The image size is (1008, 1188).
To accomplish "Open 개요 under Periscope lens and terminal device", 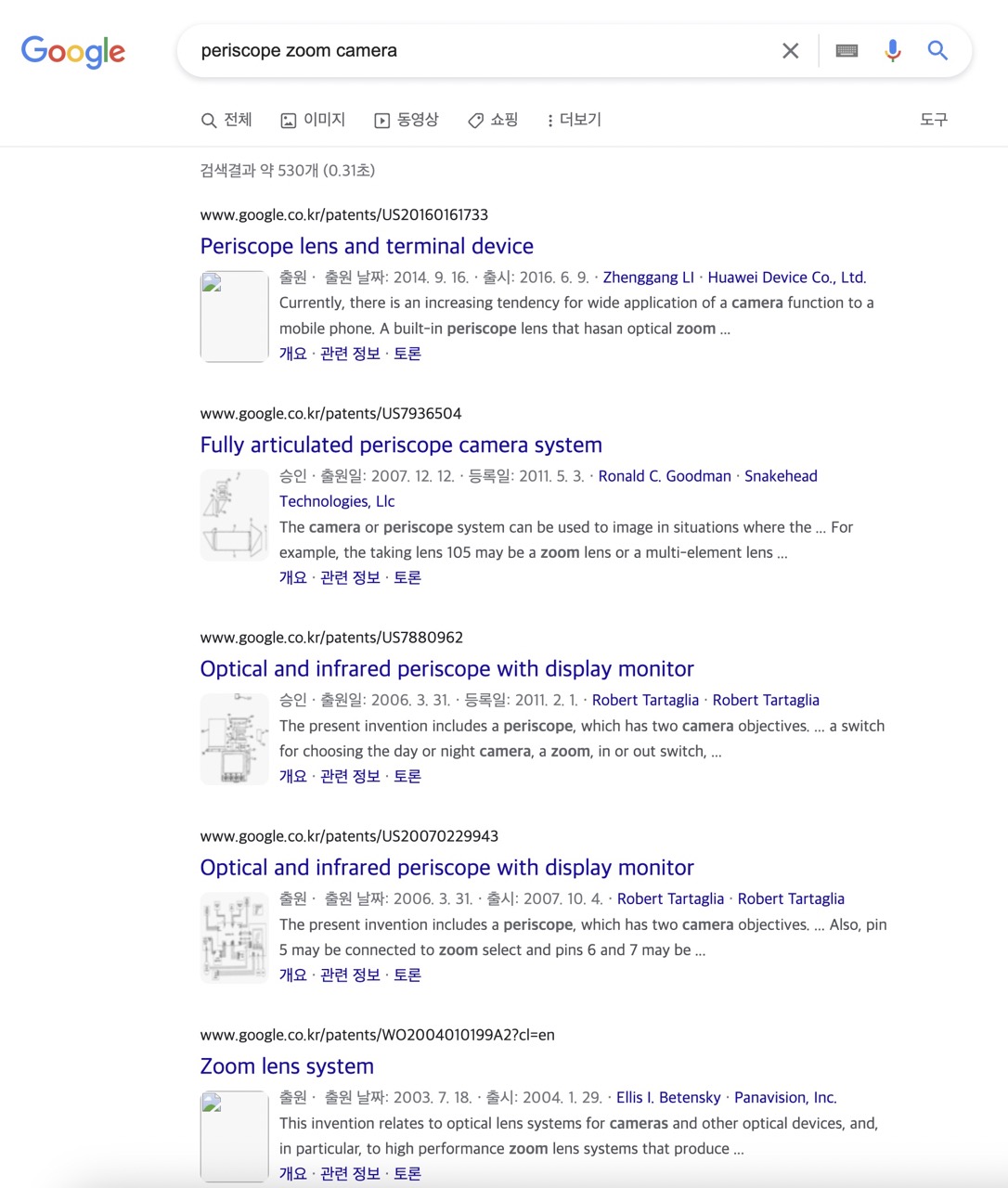I will [293, 354].
